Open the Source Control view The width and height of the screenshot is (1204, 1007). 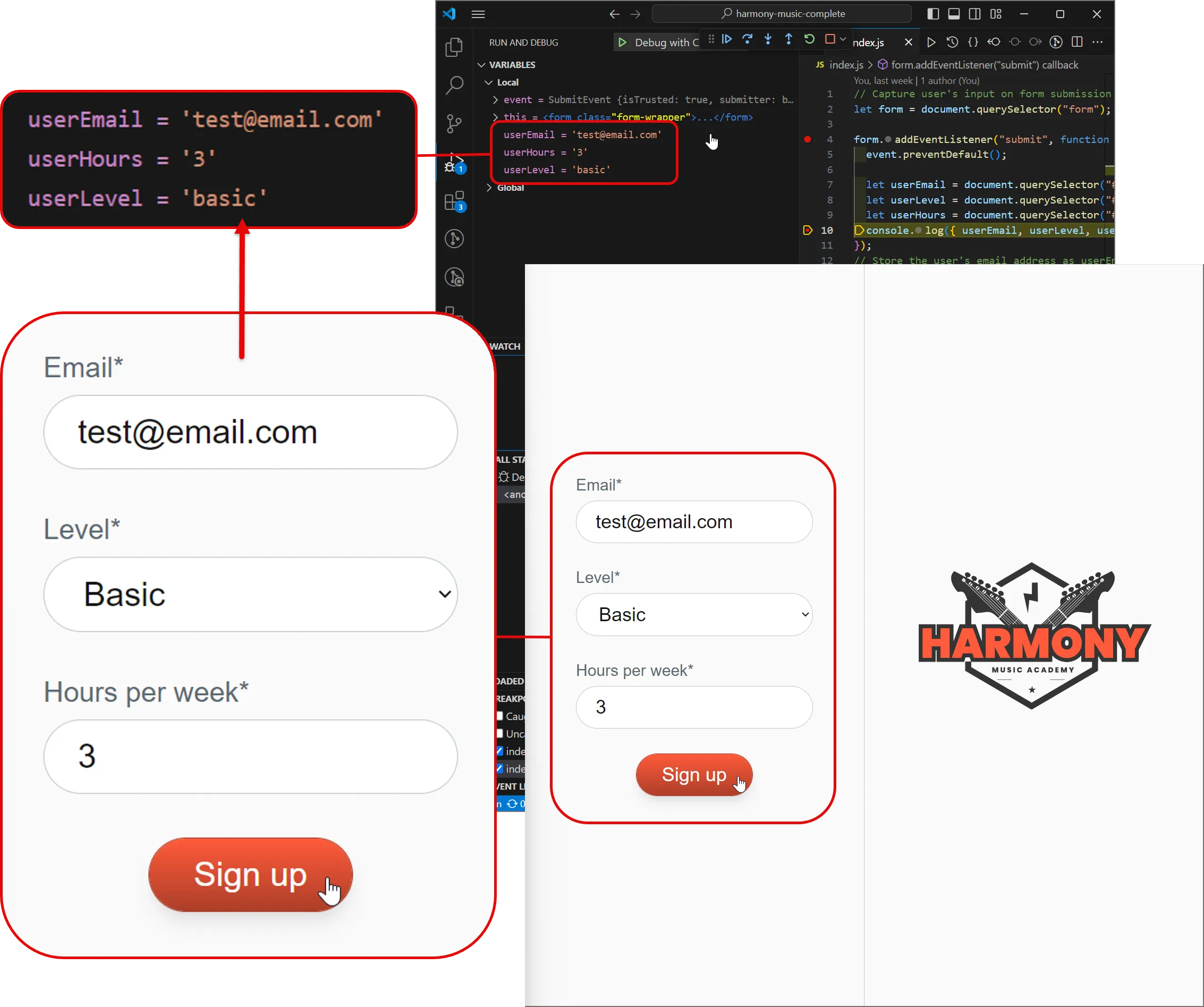coord(454,124)
